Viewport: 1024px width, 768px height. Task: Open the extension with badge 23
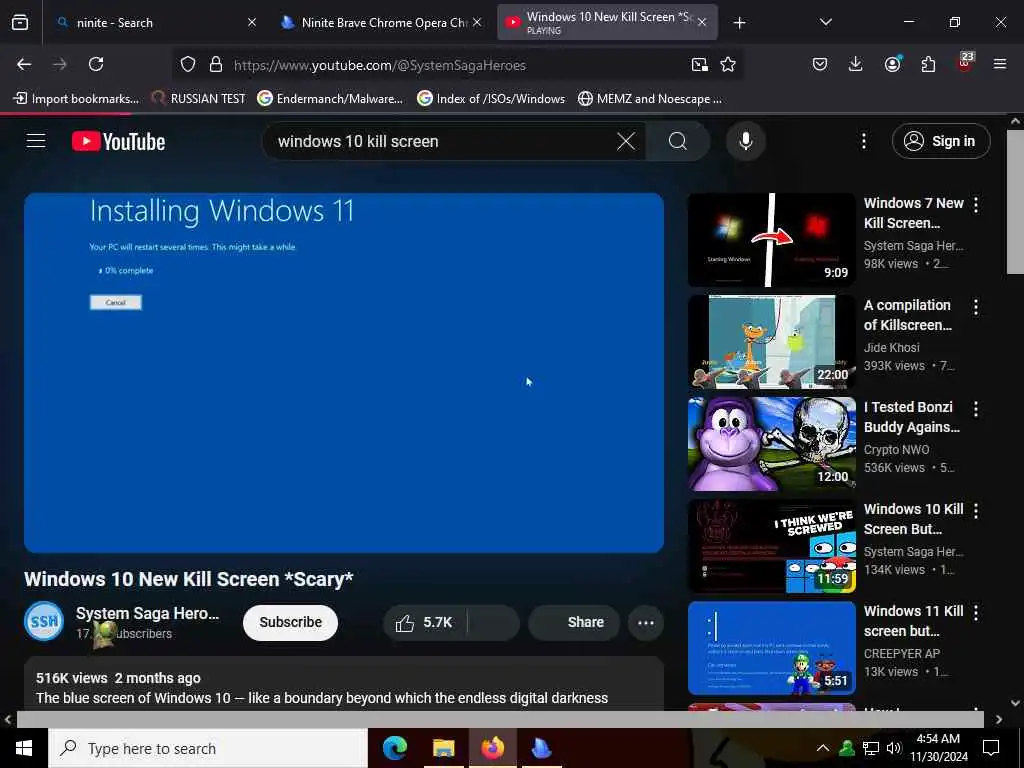coord(965,63)
